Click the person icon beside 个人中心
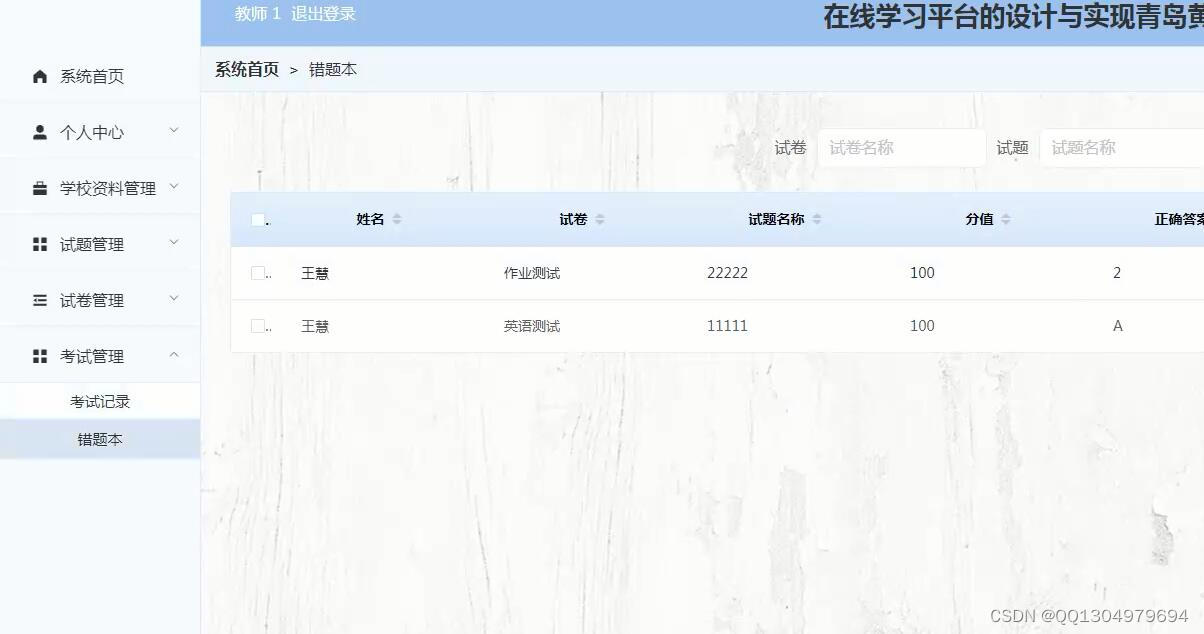Screen dimensions: 1204x634 pos(40,132)
